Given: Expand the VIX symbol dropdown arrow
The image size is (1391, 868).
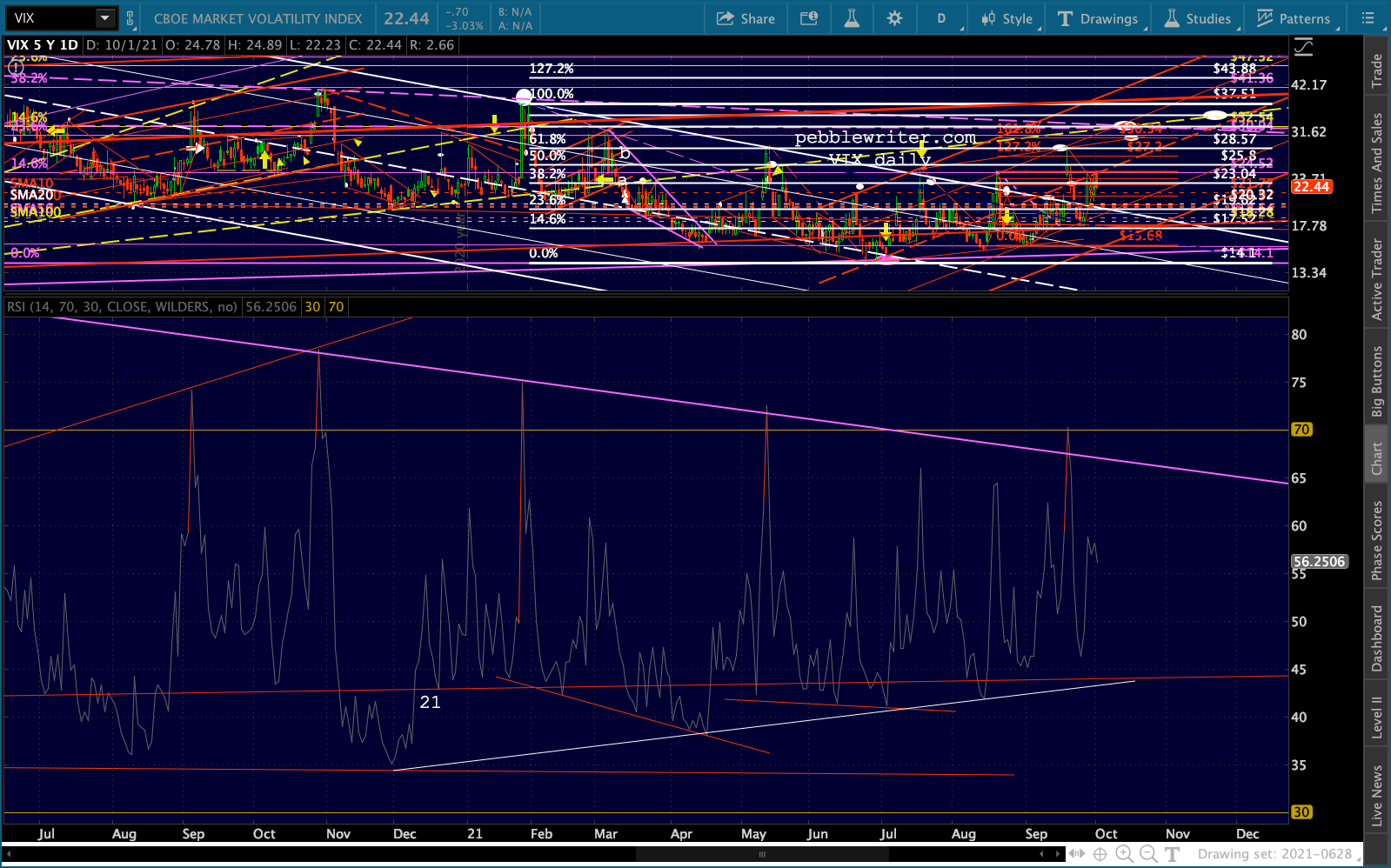Looking at the screenshot, I should pos(104,18).
